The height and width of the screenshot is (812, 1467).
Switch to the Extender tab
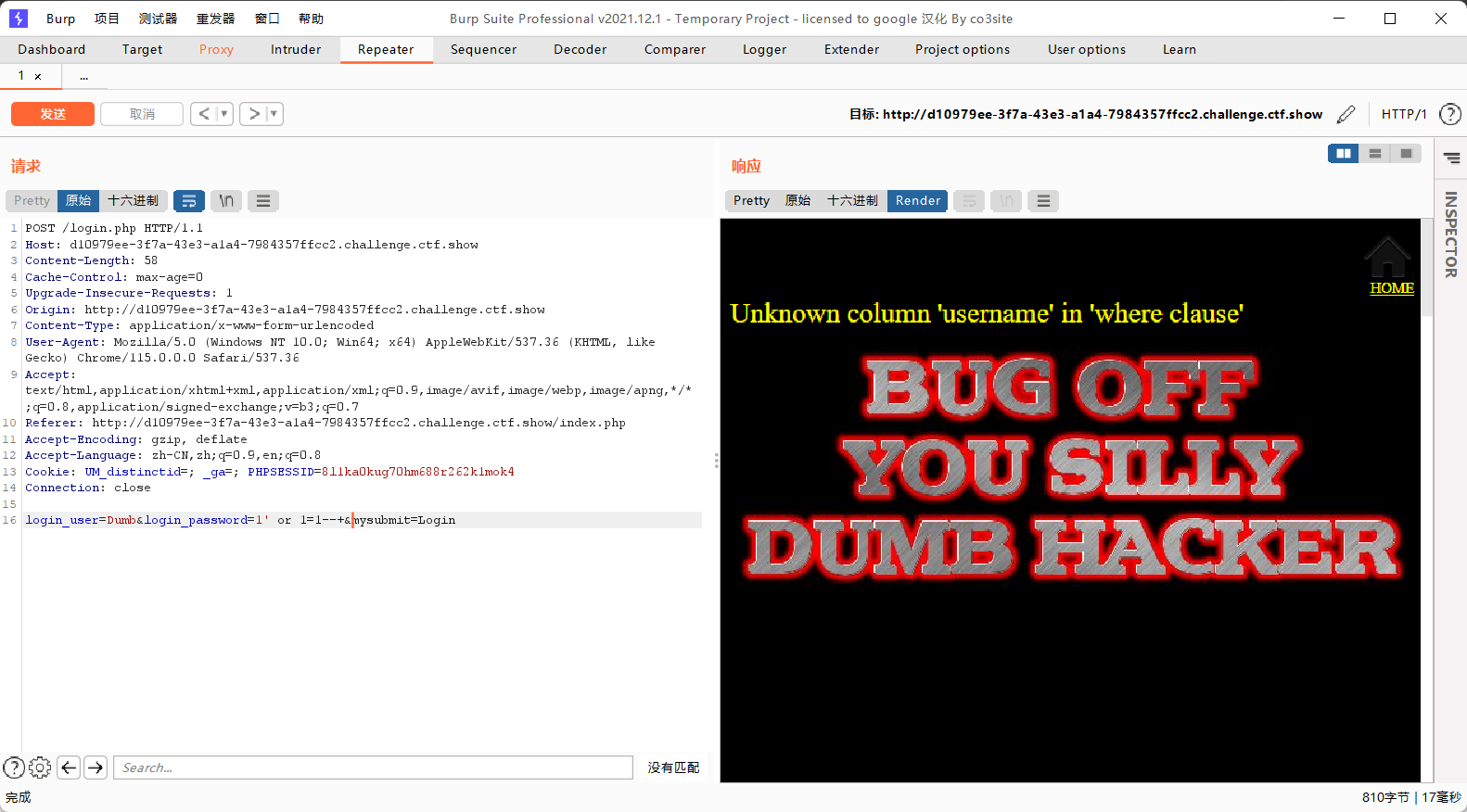click(x=851, y=49)
